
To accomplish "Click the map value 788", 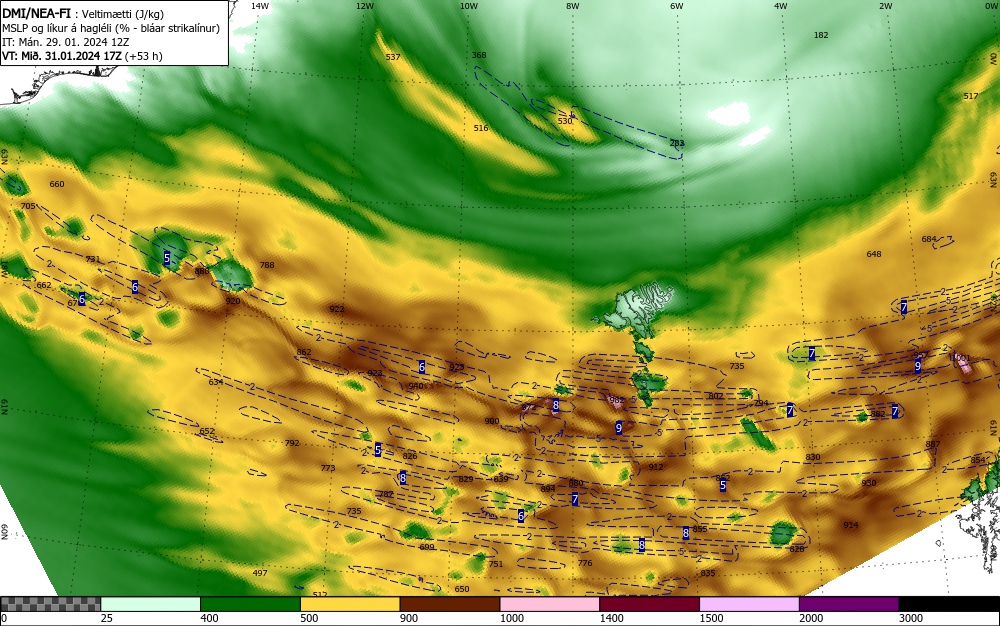I will [267, 265].
